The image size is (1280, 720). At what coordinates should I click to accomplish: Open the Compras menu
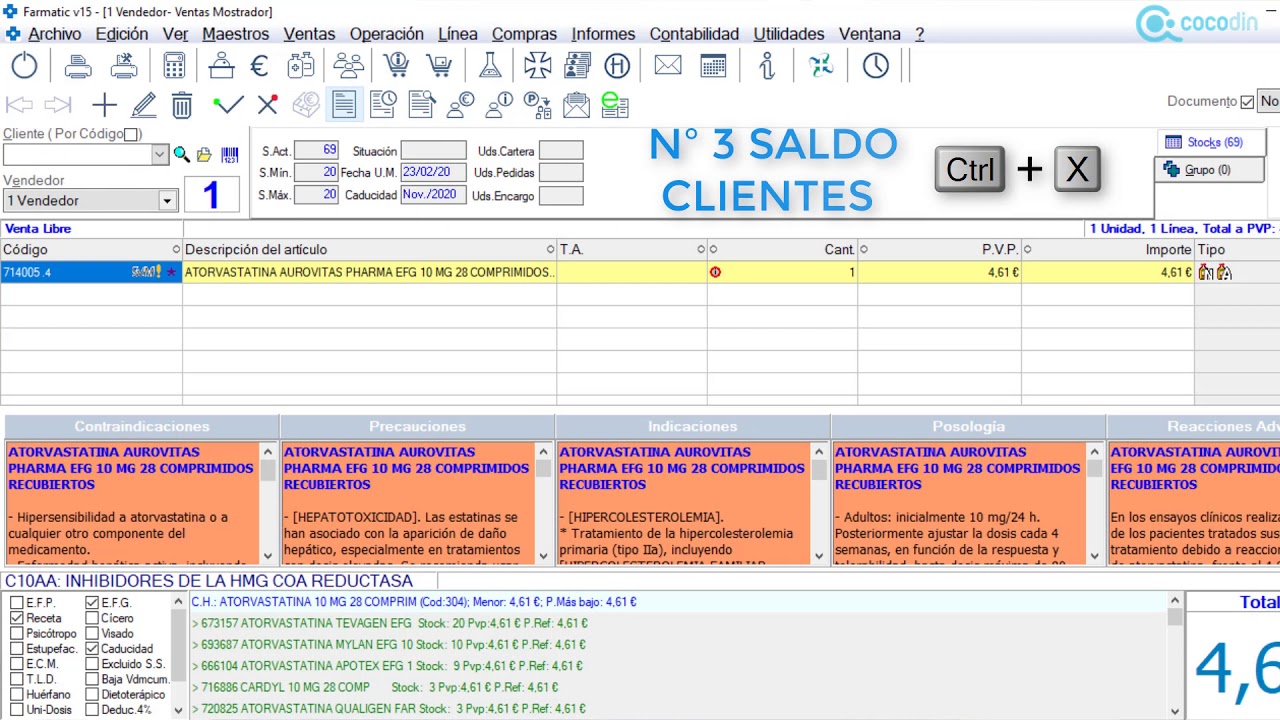pyautogui.click(x=524, y=34)
